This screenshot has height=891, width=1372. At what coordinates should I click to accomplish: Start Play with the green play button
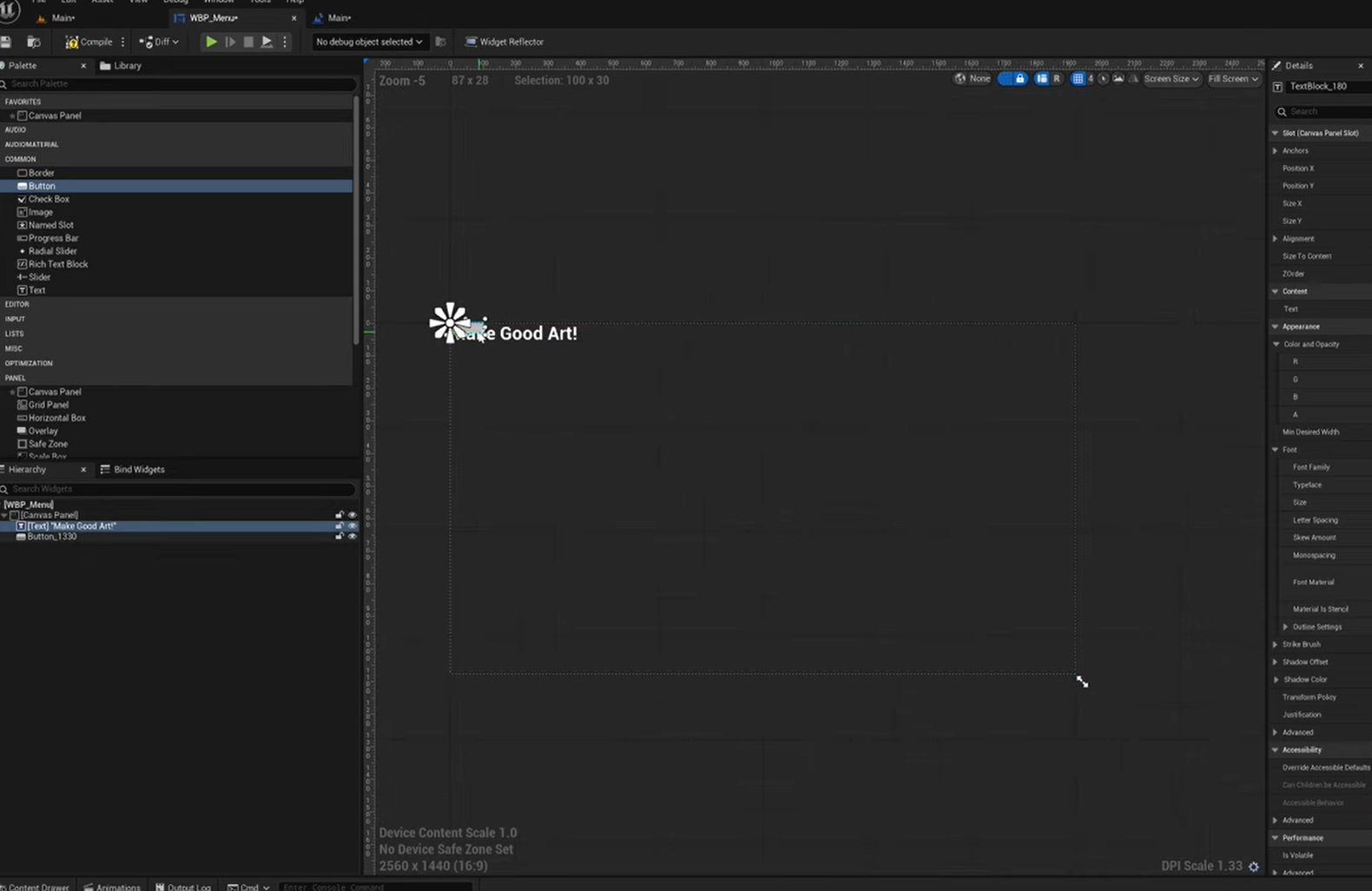(x=211, y=42)
